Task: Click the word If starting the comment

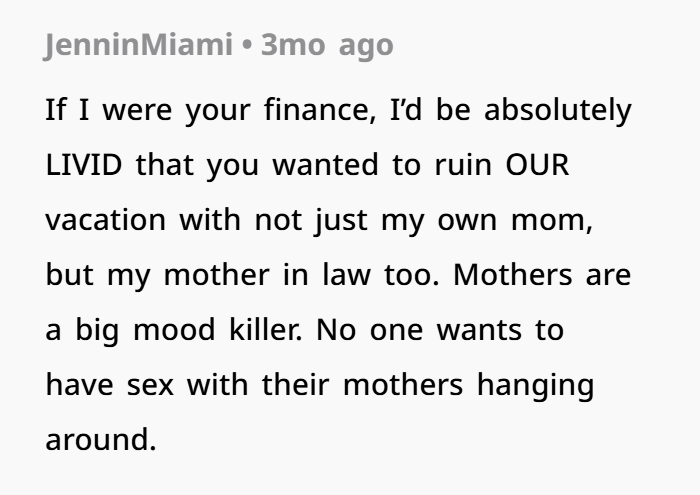Action: (56, 110)
